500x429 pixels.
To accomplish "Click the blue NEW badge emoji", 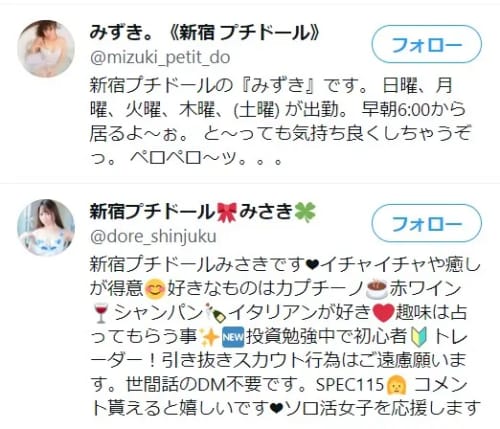I will tap(233, 338).
